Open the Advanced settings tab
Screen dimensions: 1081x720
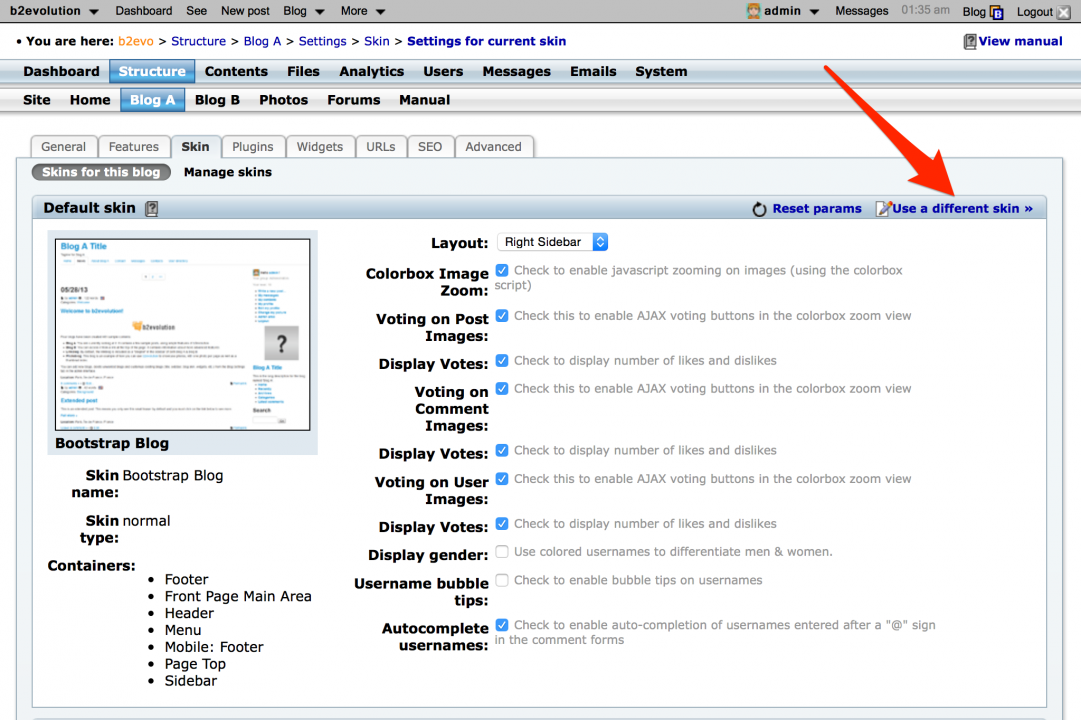click(493, 147)
